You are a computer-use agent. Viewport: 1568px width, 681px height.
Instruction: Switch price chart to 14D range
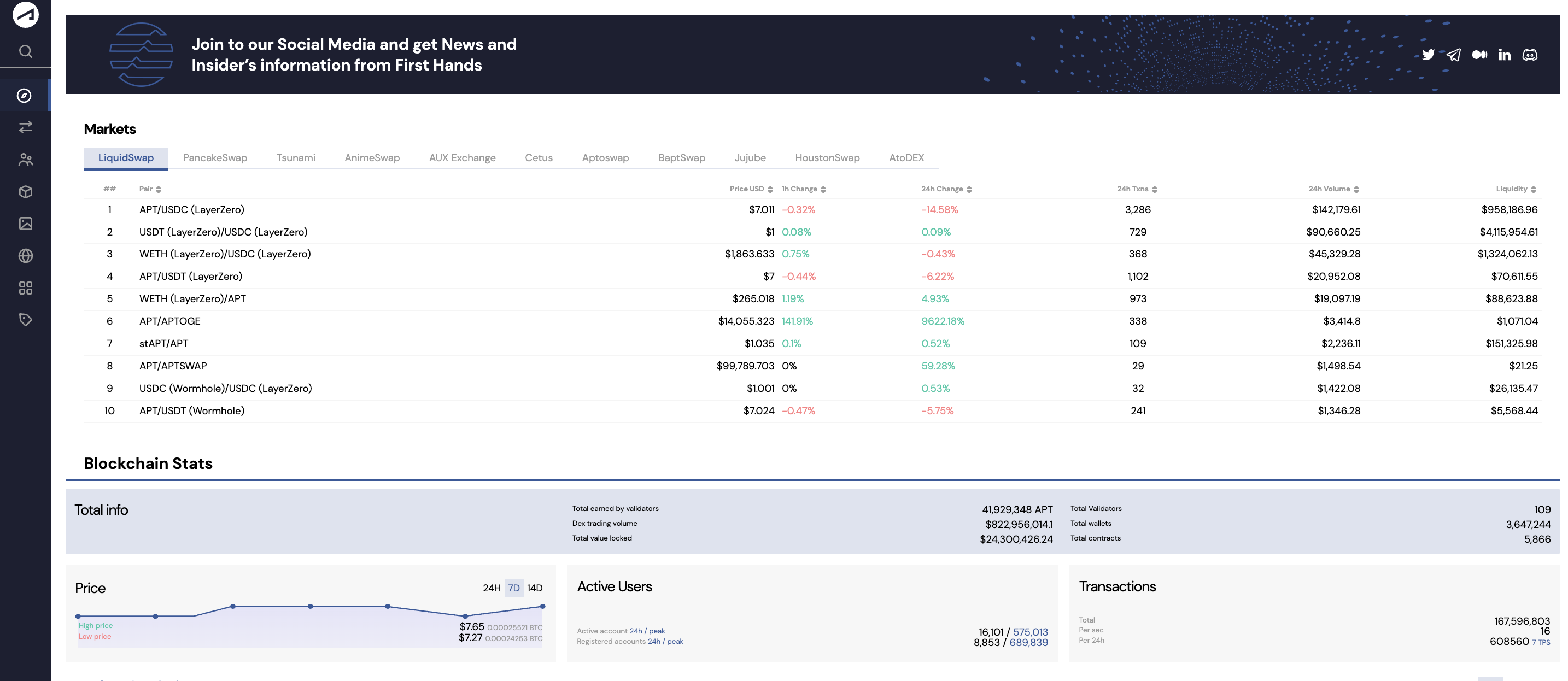click(x=535, y=588)
